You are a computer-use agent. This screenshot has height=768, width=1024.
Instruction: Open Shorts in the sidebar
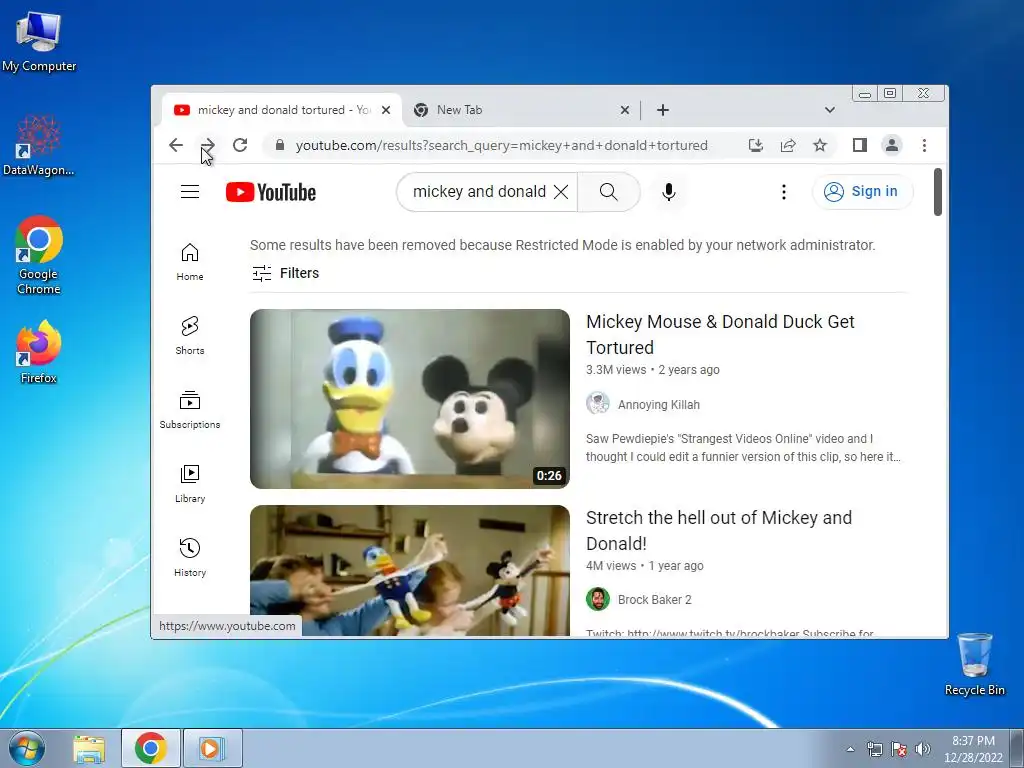(190, 336)
